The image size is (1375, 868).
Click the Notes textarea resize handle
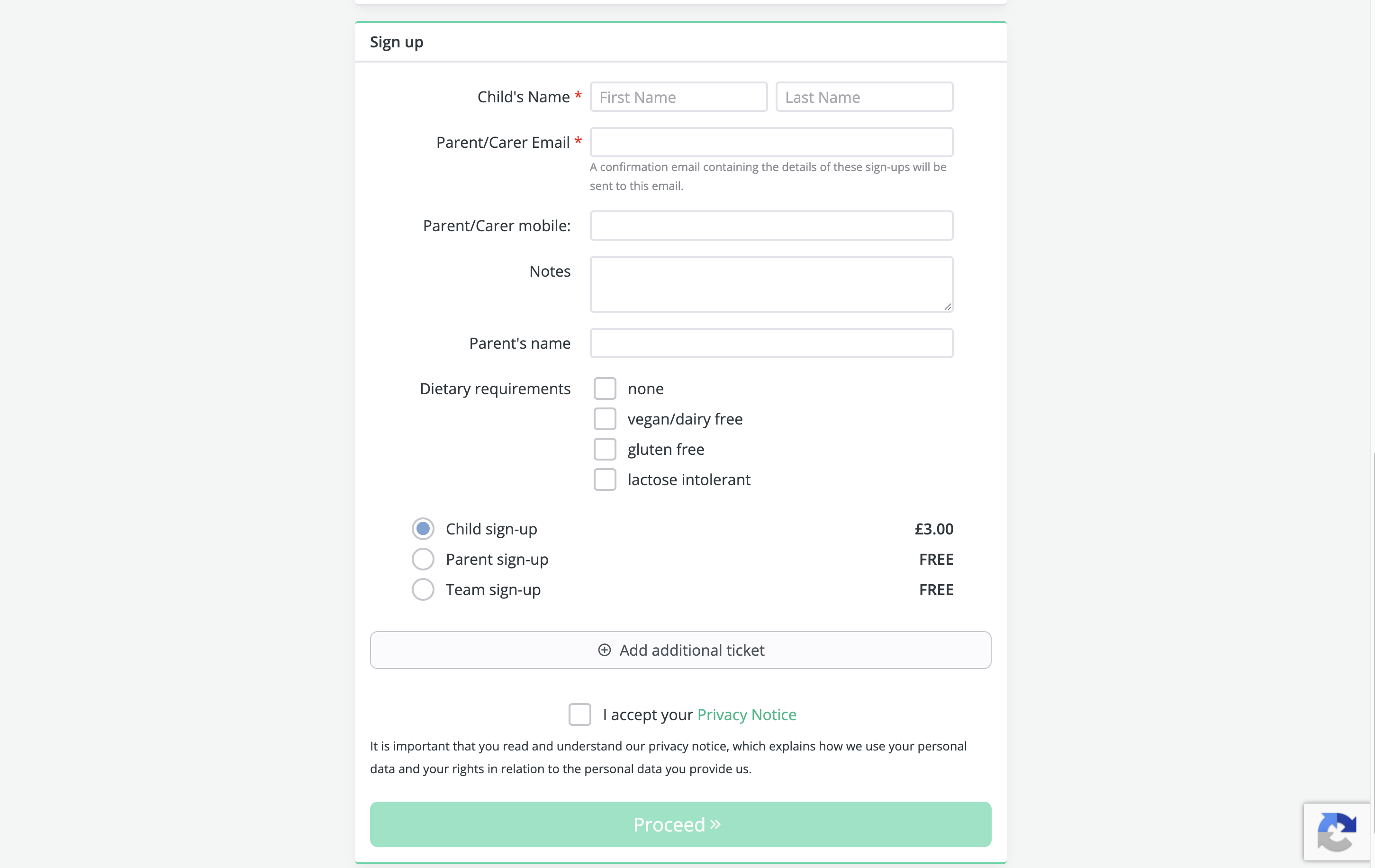point(947,307)
